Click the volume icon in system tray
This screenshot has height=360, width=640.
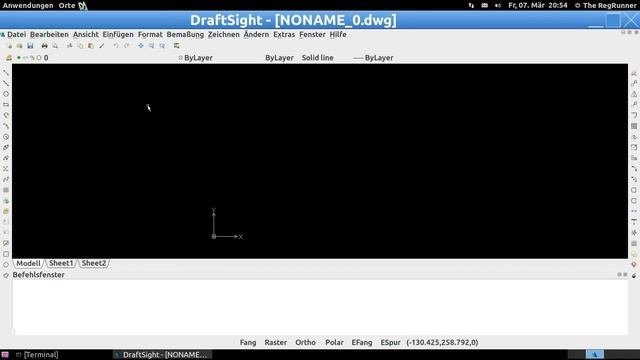498,5
